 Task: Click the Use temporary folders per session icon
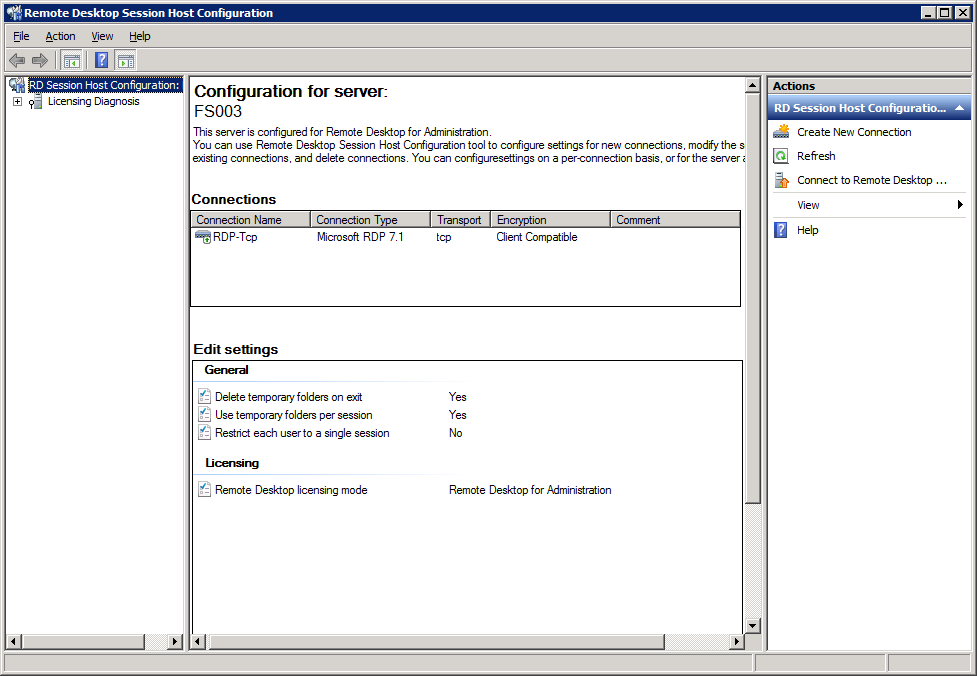pyautogui.click(x=204, y=414)
